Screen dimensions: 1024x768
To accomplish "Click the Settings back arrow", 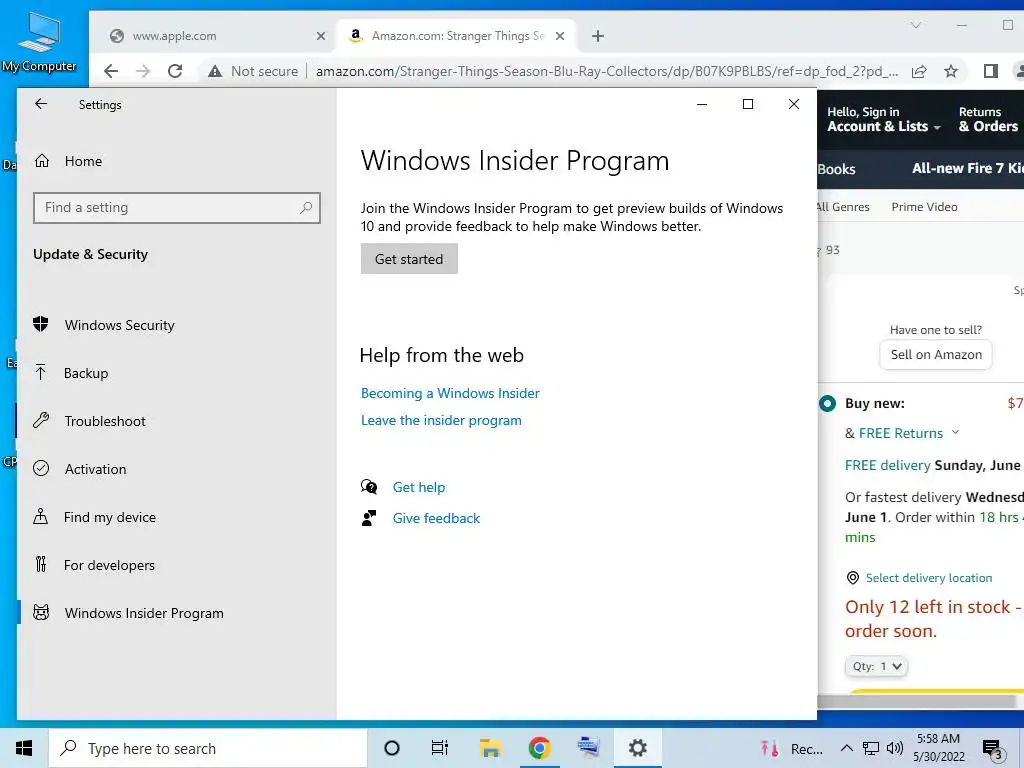I will 41,104.
